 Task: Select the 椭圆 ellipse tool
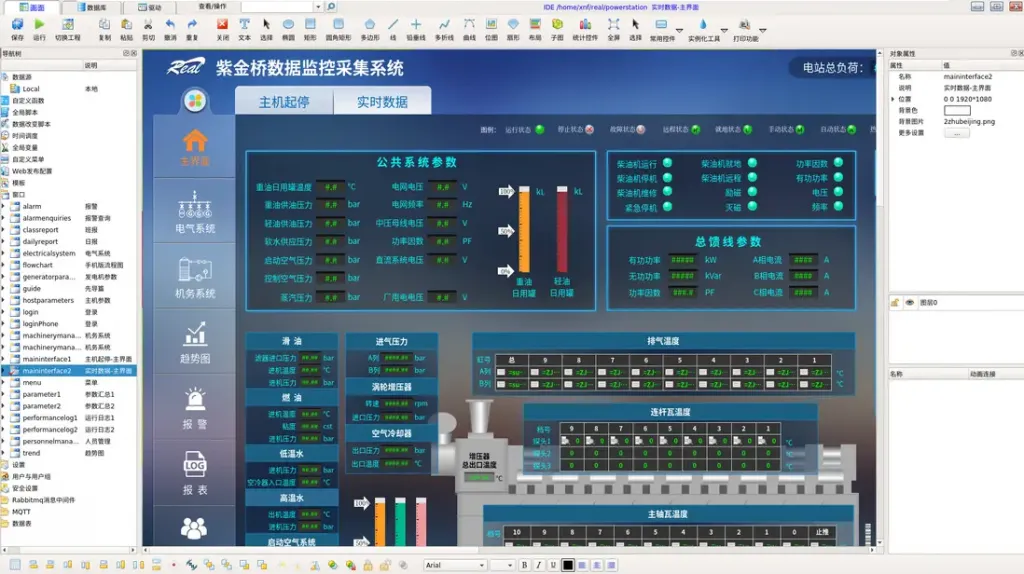click(288, 24)
